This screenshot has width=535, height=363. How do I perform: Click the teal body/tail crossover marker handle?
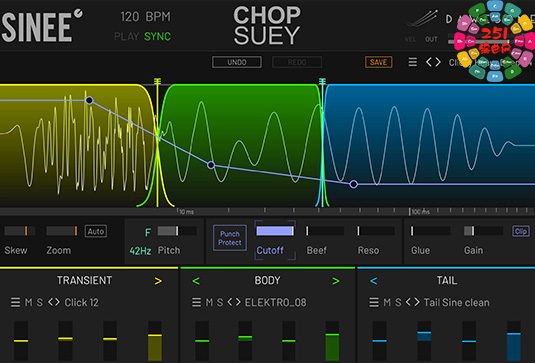pos(322,81)
